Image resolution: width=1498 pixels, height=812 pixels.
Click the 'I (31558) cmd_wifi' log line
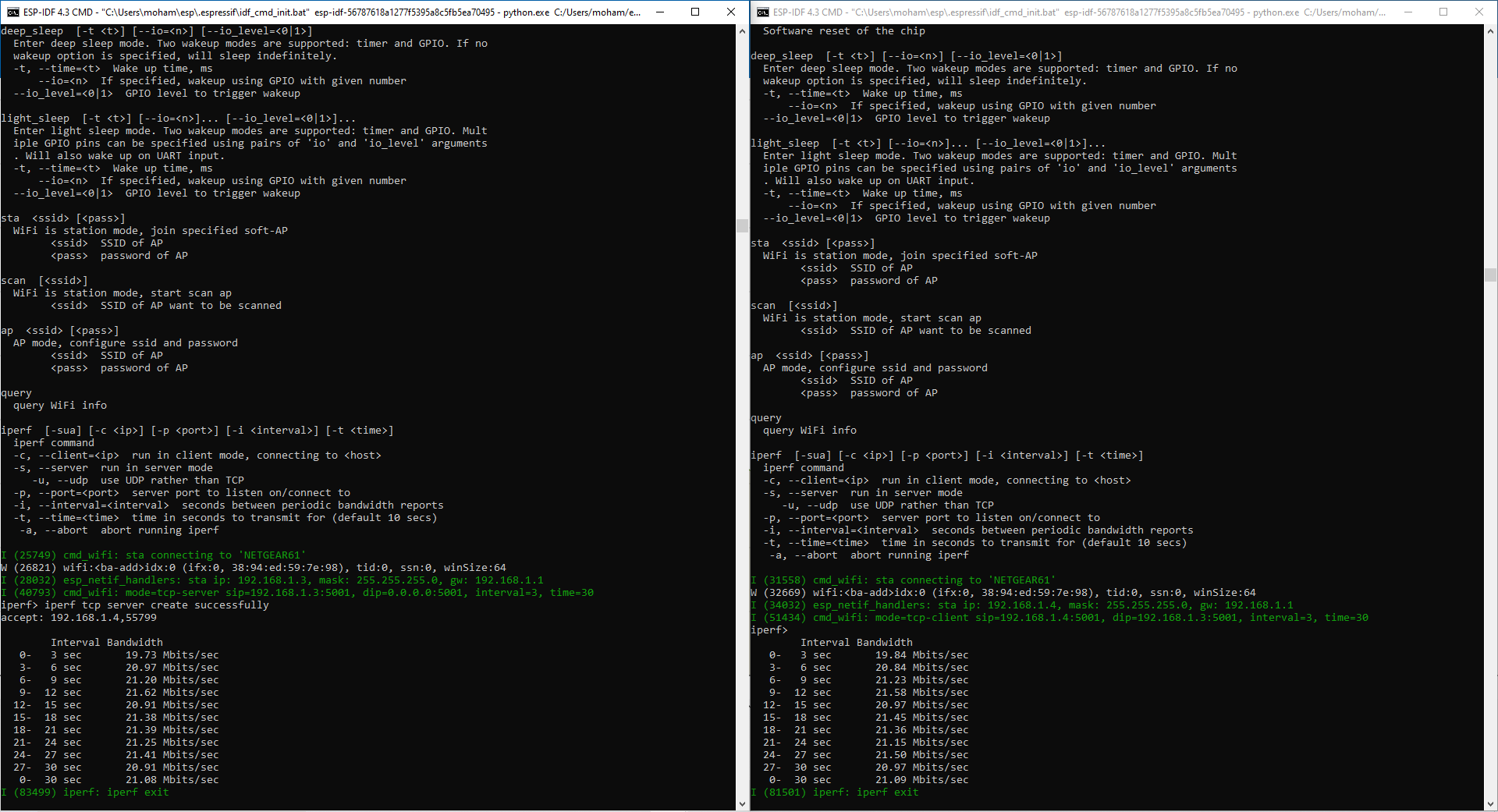tap(903, 580)
